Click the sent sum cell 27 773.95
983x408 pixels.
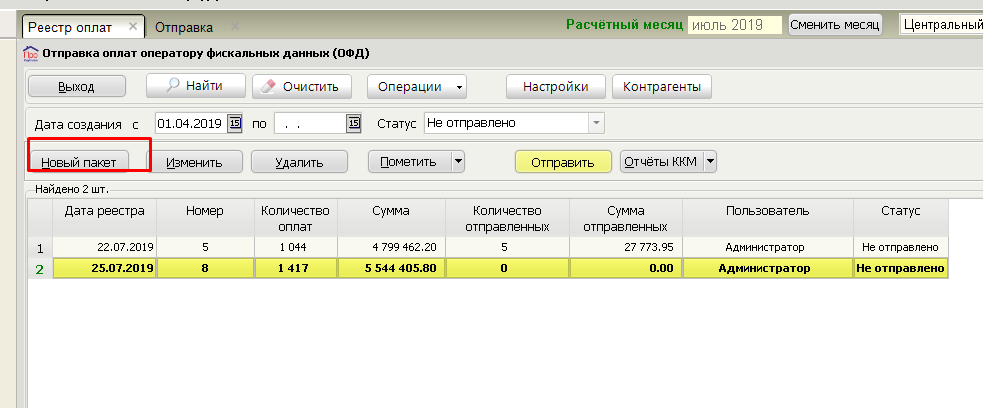click(x=626, y=248)
